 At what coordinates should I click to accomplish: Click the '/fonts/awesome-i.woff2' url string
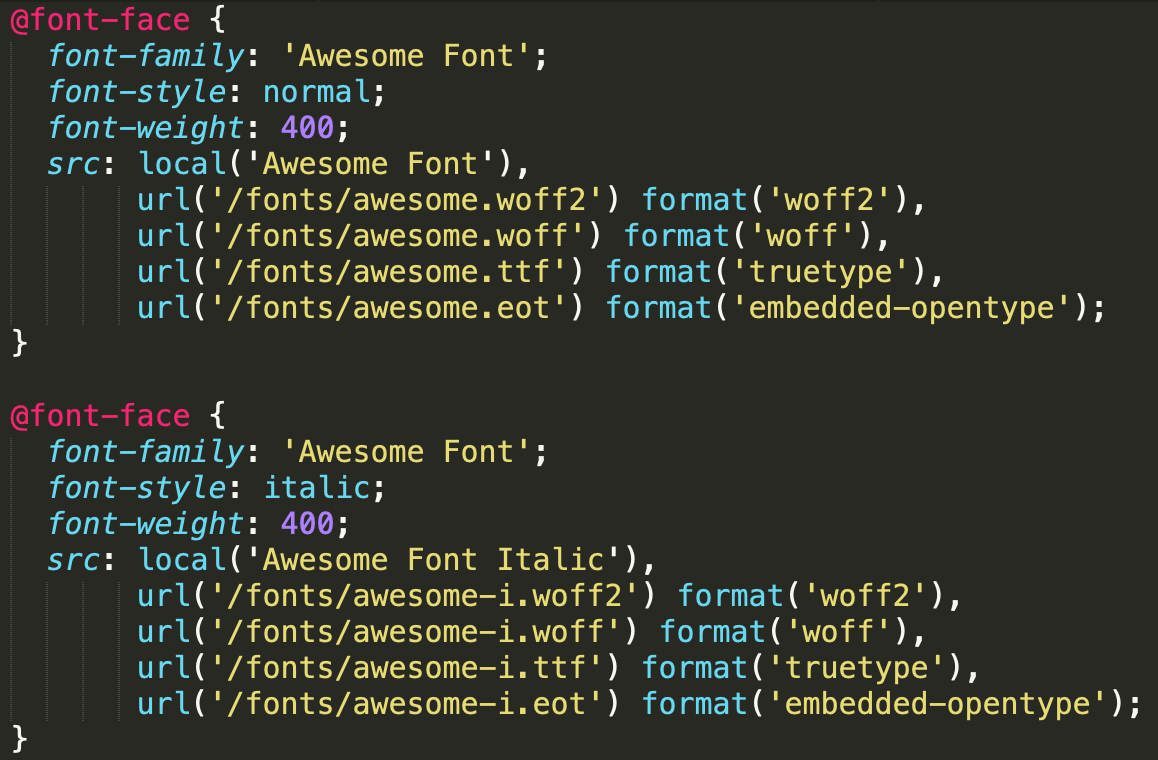coord(426,596)
